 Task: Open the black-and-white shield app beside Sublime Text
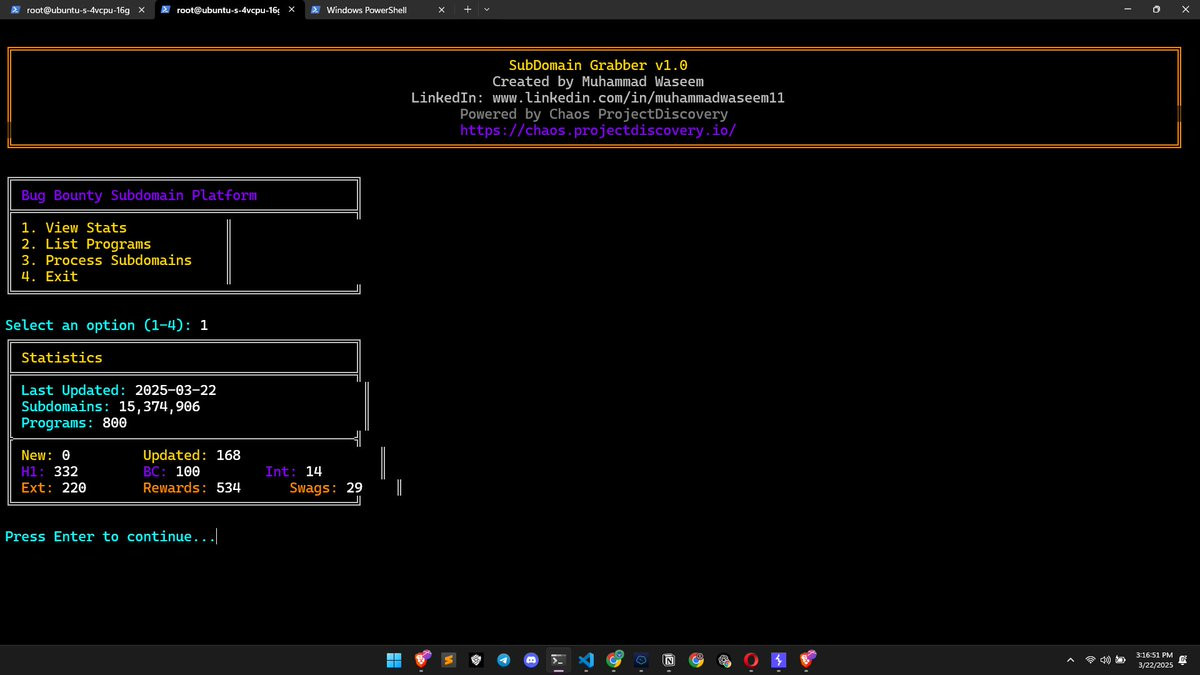pyautogui.click(x=477, y=660)
